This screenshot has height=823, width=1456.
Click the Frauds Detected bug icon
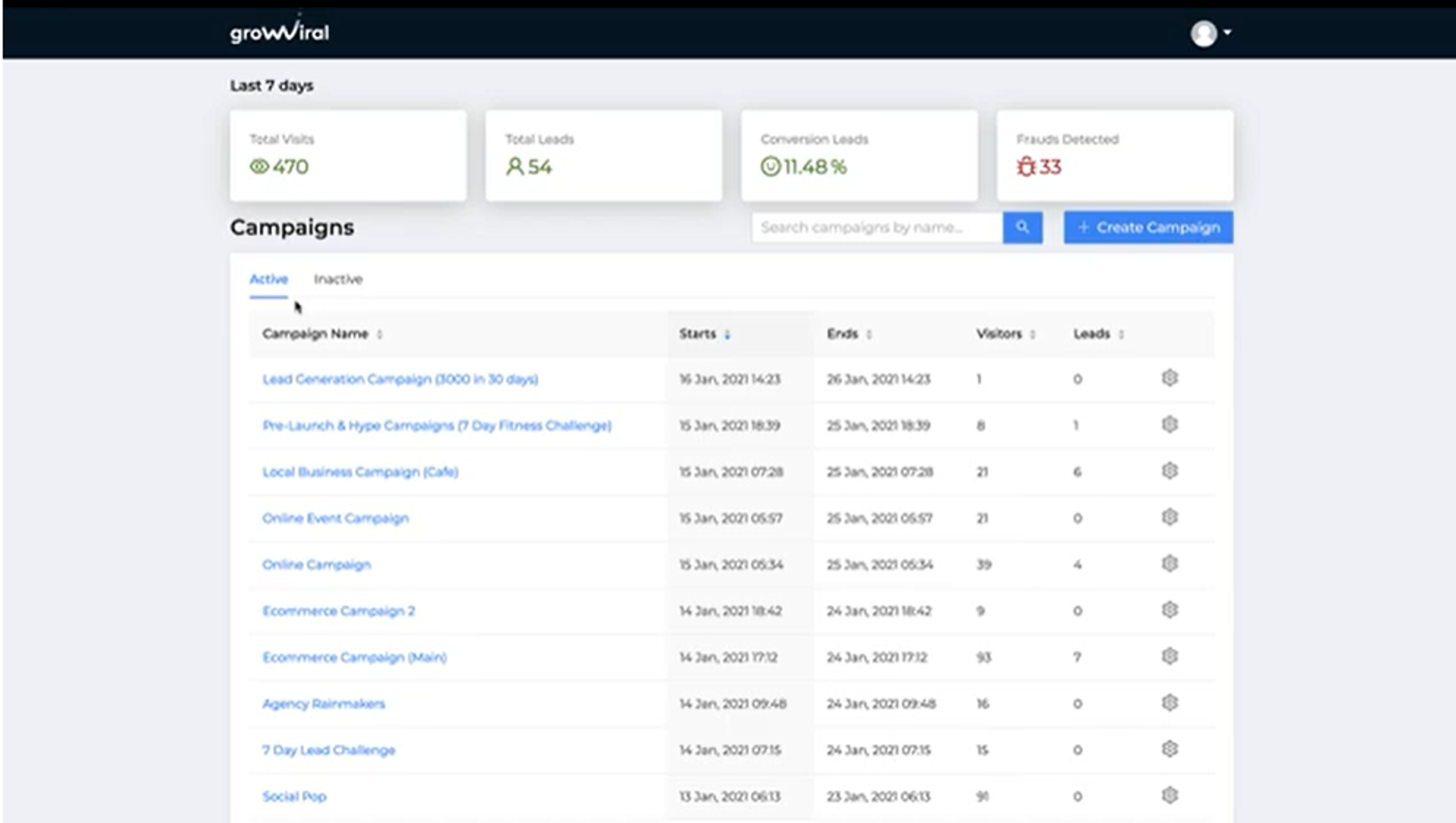click(1026, 166)
